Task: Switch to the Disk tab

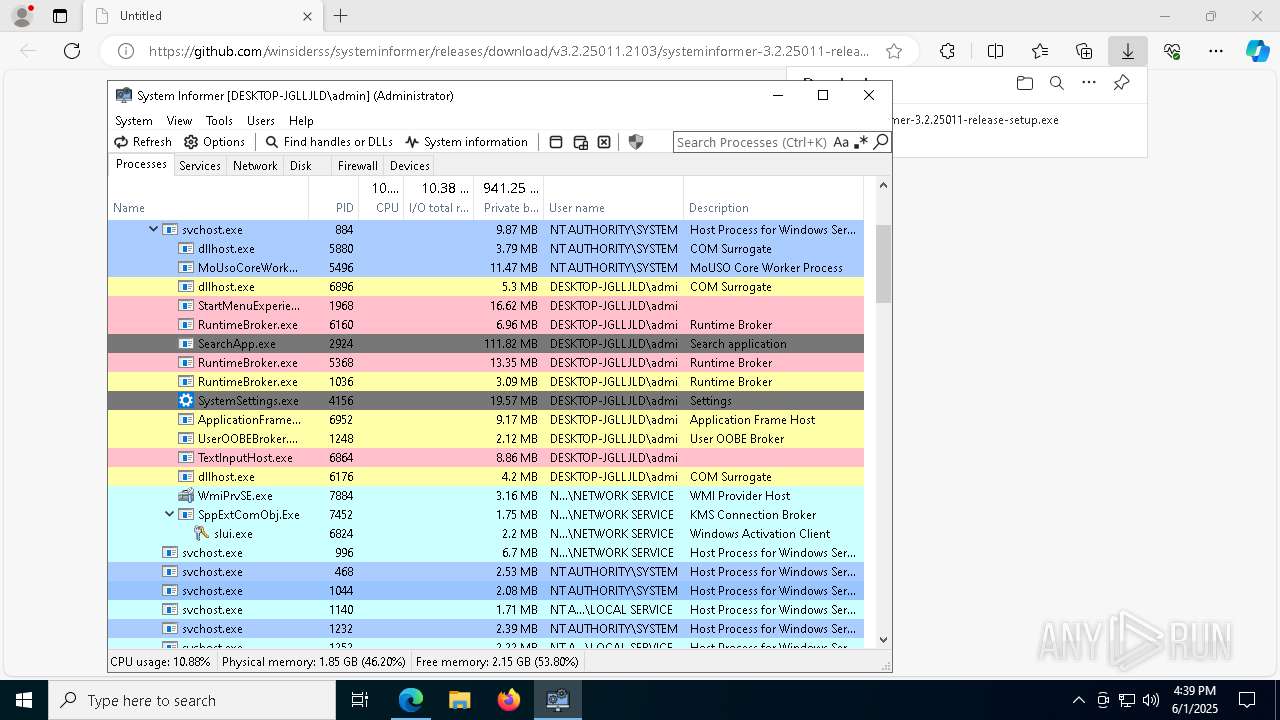Action: pyautogui.click(x=301, y=166)
